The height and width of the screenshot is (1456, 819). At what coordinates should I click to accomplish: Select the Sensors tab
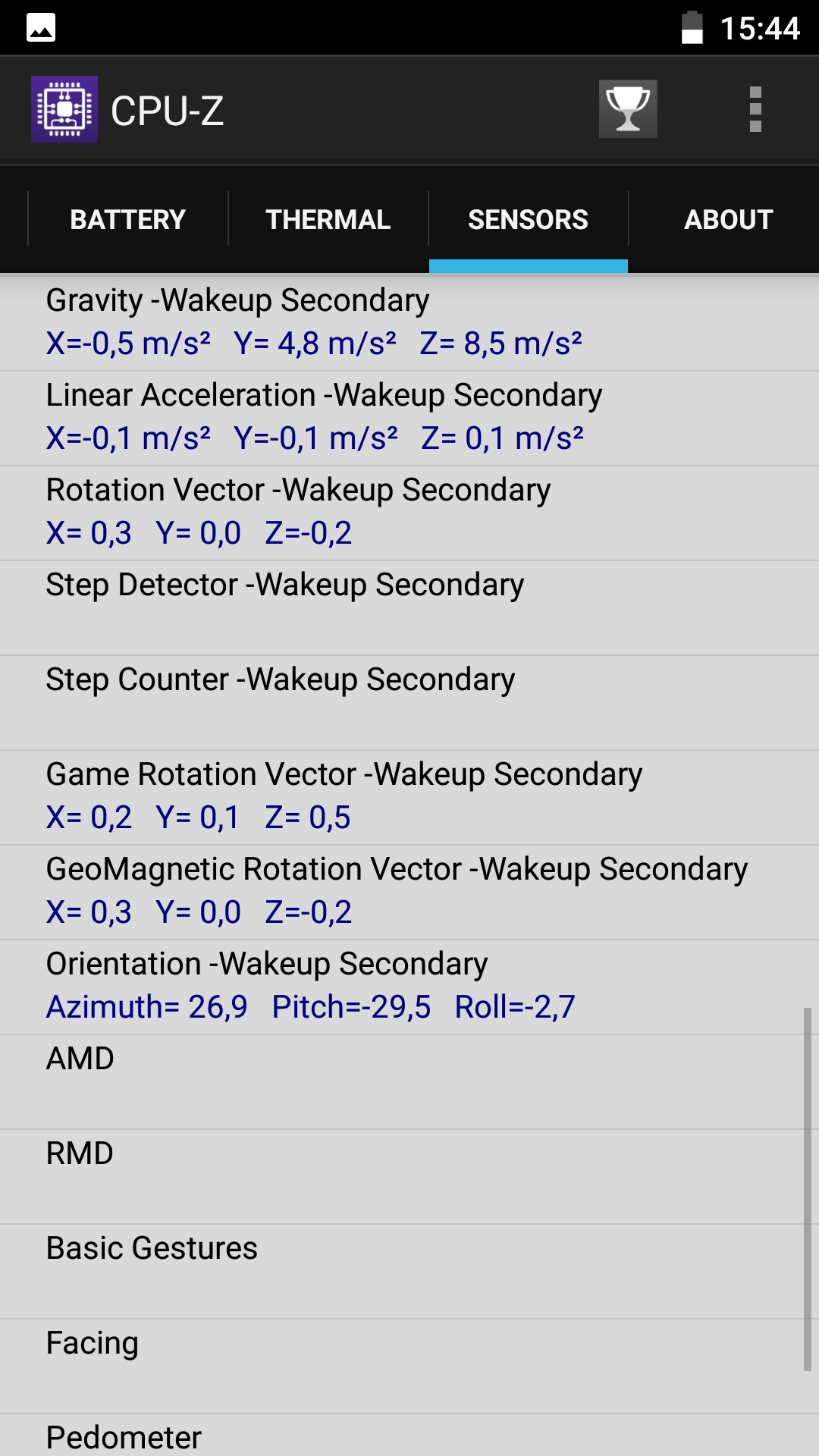529,219
